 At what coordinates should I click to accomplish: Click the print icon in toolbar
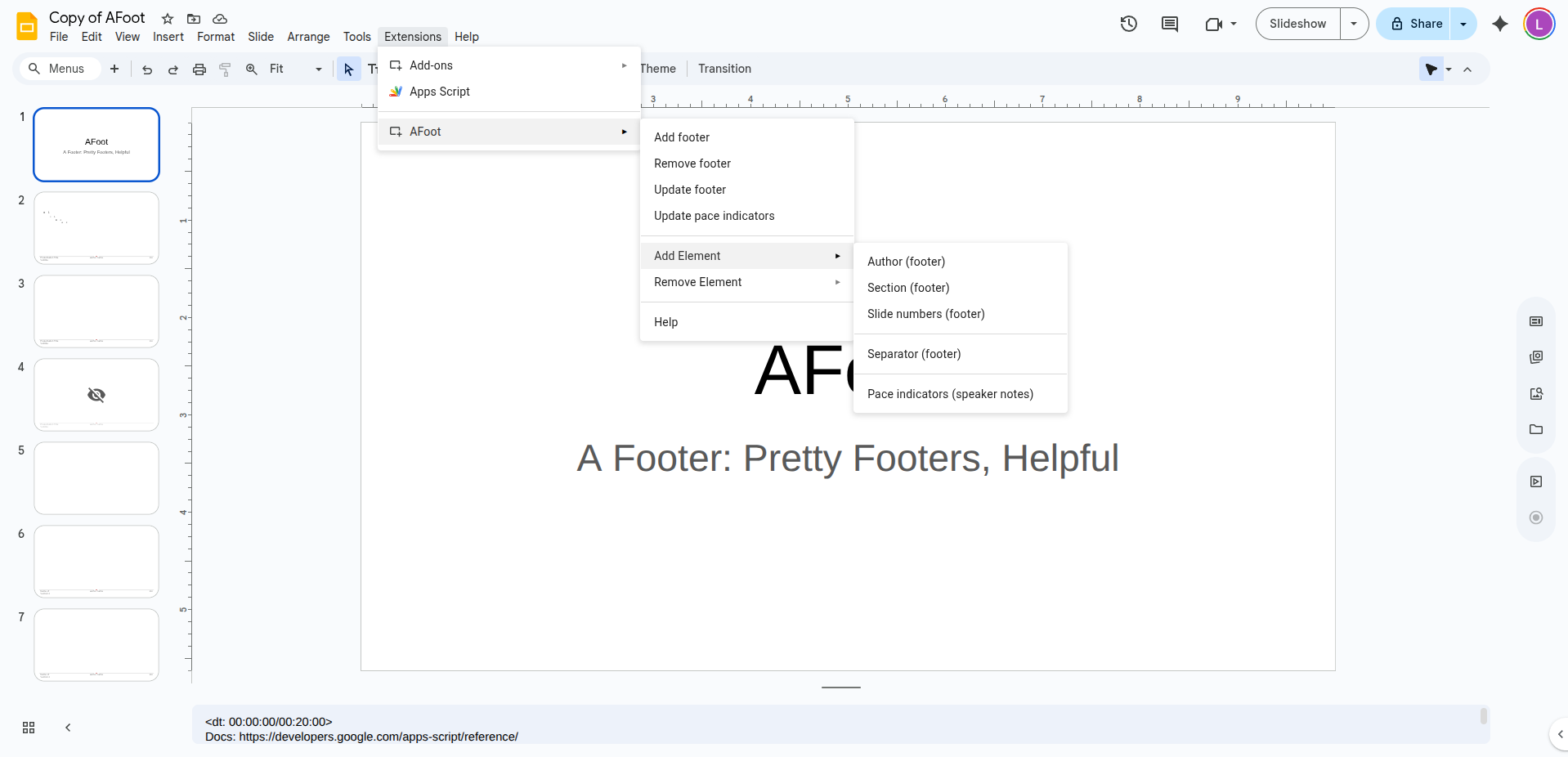[x=199, y=69]
